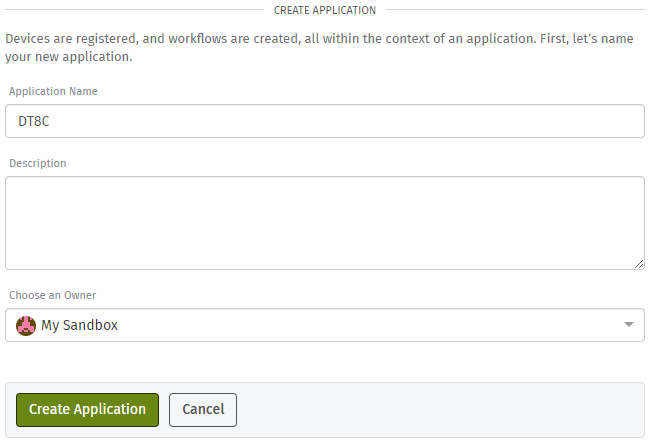Viewport: 656px width, 442px height.
Task: Click the Application Name label
Action: tap(53, 91)
